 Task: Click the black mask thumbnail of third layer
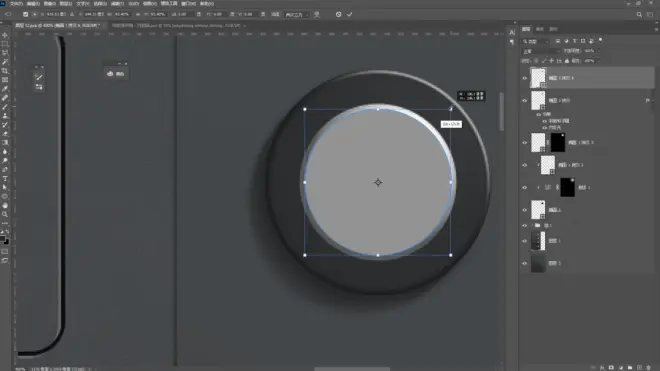pyautogui.click(x=558, y=143)
